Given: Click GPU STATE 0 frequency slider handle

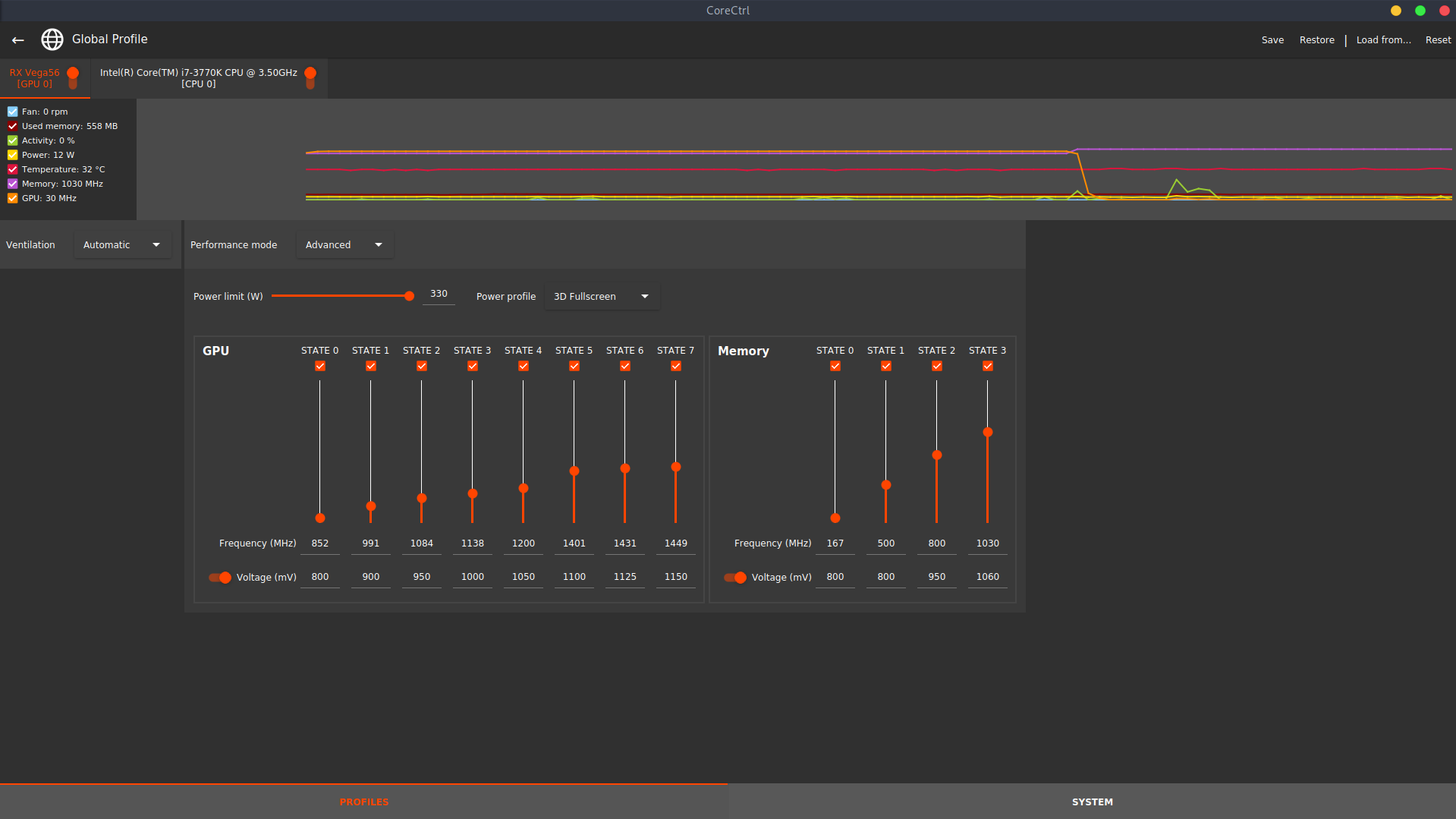Looking at the screenshot, I should pos(320,518).
